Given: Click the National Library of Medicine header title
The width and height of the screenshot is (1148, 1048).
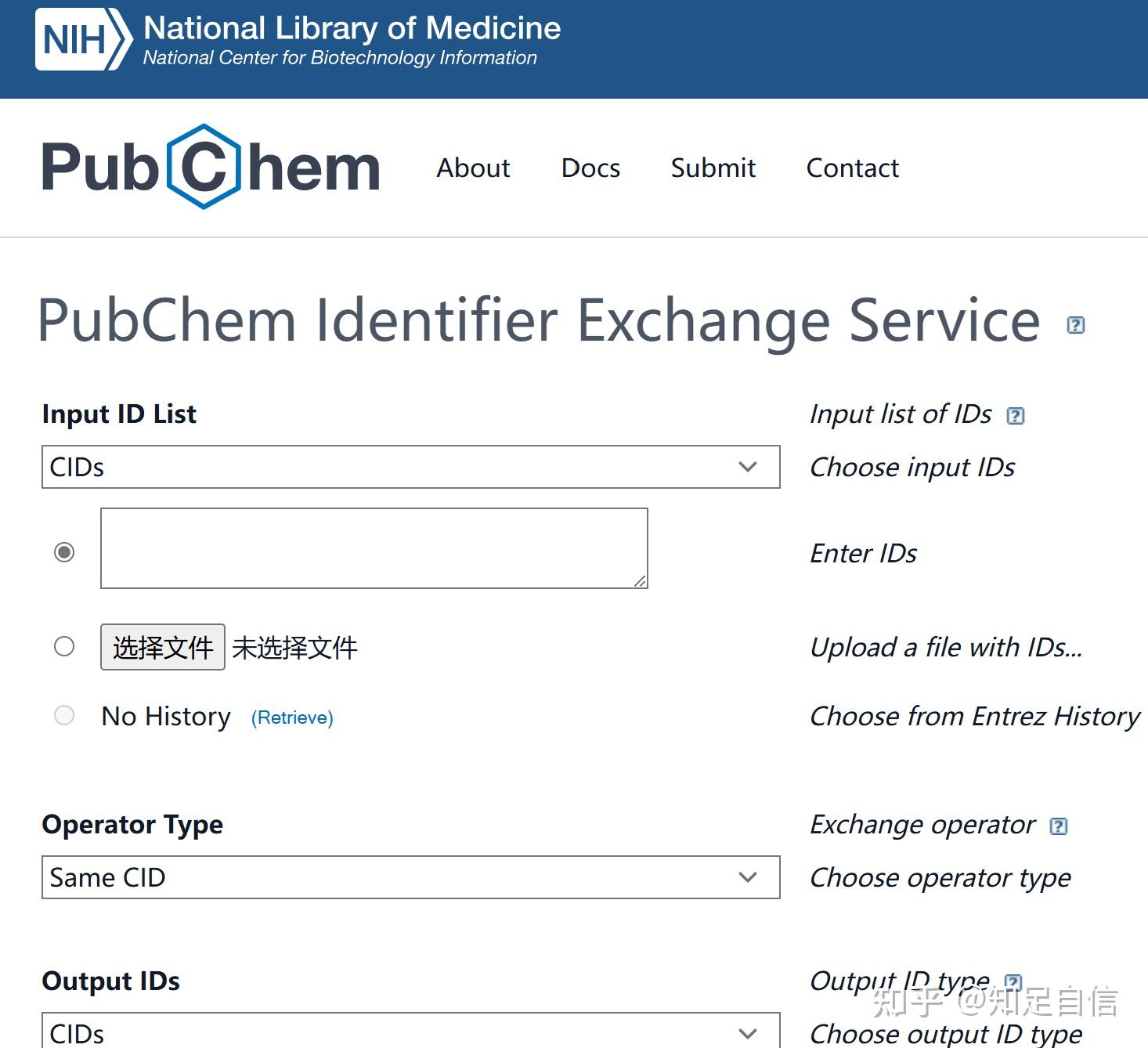Looking at the screenshot, I should (352, 28).
